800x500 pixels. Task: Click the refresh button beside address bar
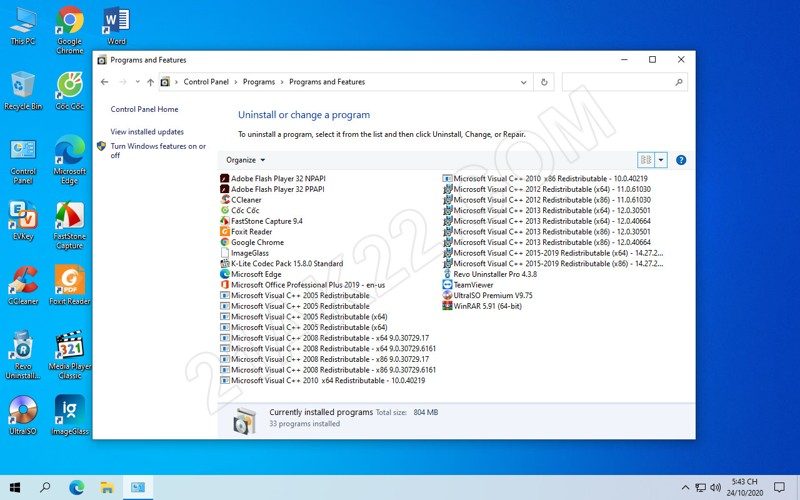tap(544, 82)
